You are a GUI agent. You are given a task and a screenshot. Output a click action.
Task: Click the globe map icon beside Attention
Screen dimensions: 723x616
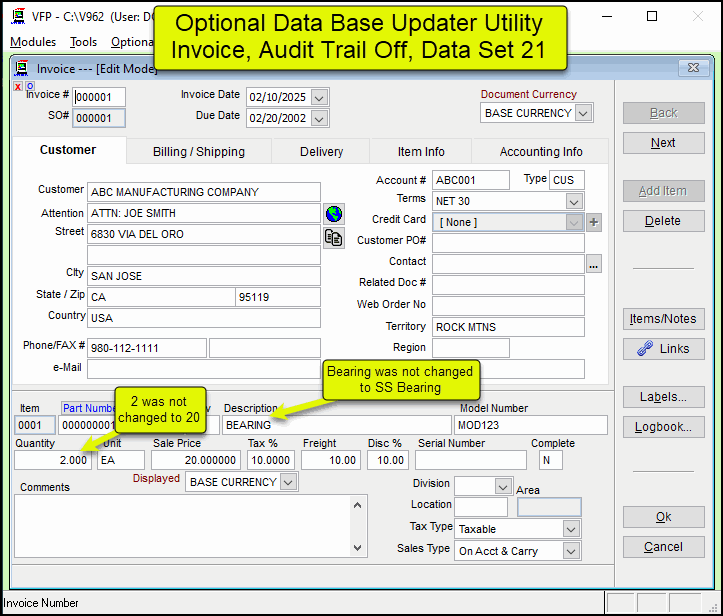[x=334, y=214]
